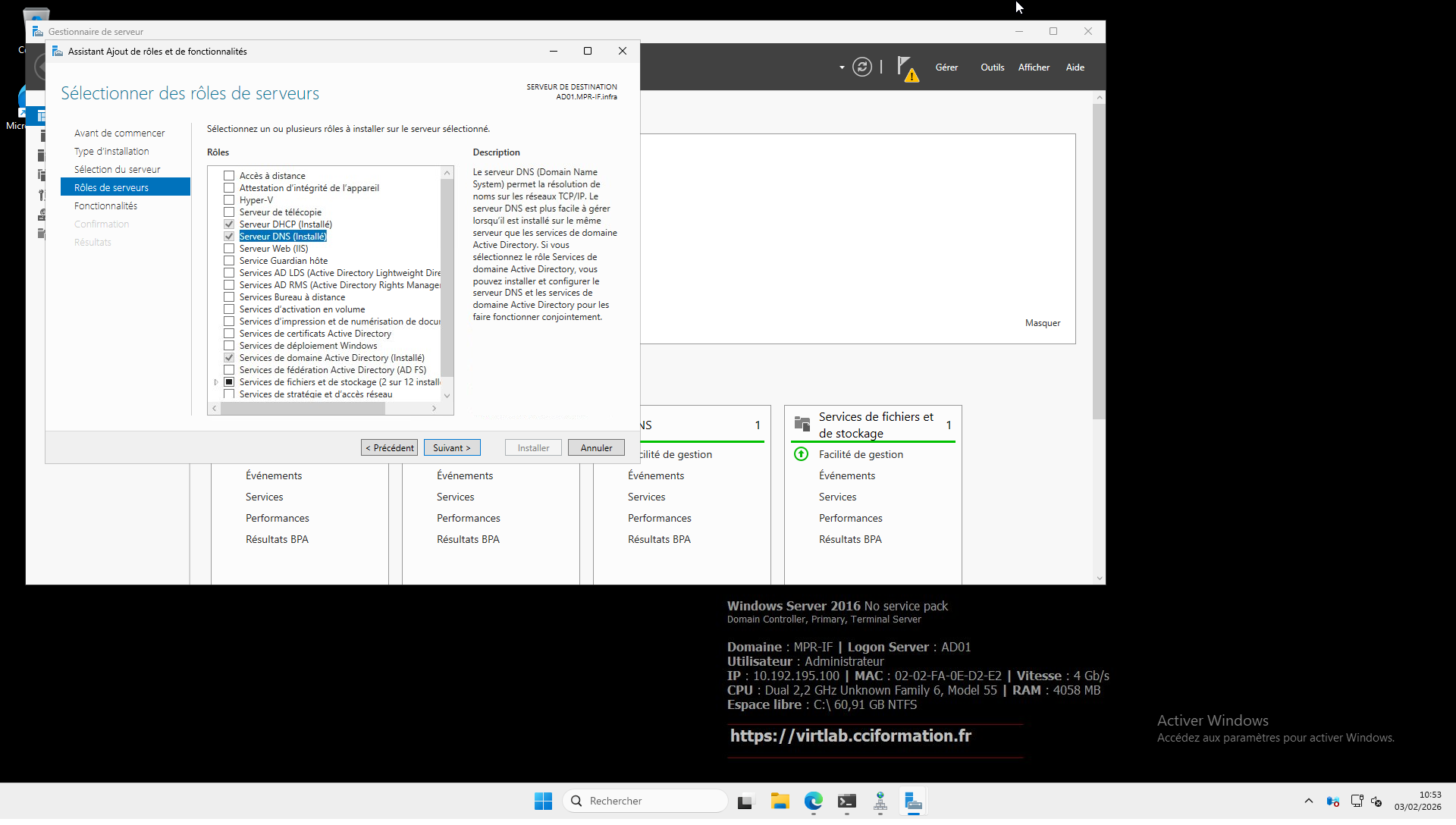Viewport: 1456px width, 825px height.
Task: Launch the terminal icon in taskbar
Action: (846, 801)
